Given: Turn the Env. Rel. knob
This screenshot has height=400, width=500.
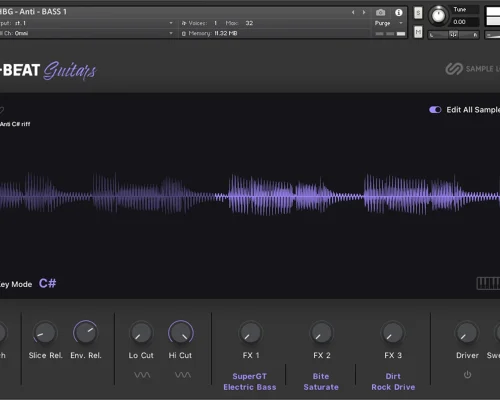Looking at the screenshot, I should [x=85, y=333].
